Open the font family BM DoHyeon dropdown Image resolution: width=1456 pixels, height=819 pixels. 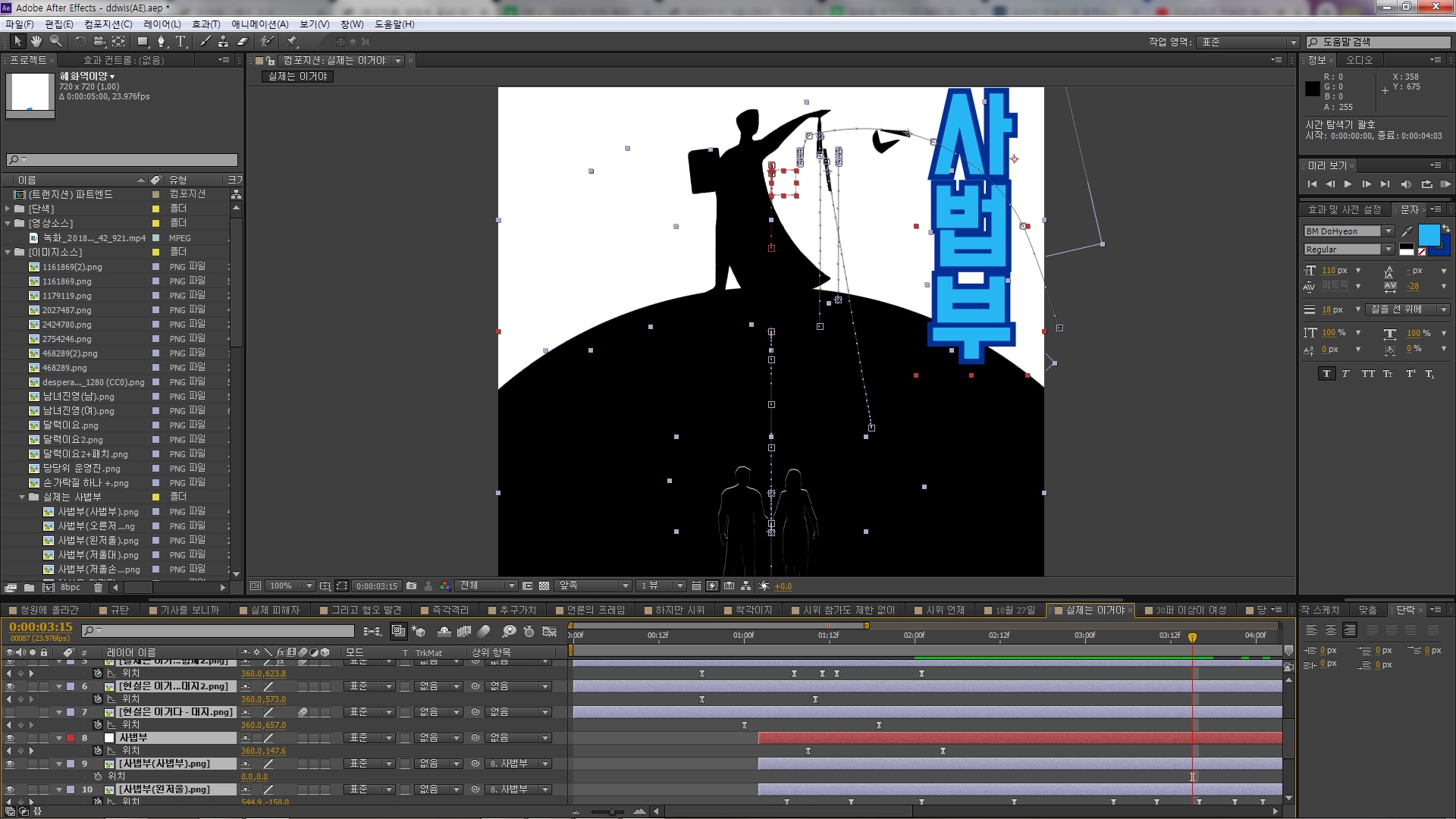click(1389, 231)
